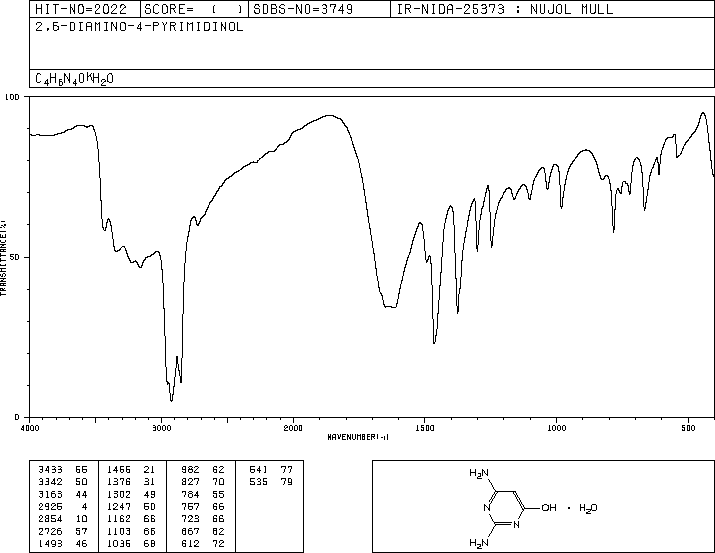
Task: Select peak table row 1466 21
Action: 131,469
